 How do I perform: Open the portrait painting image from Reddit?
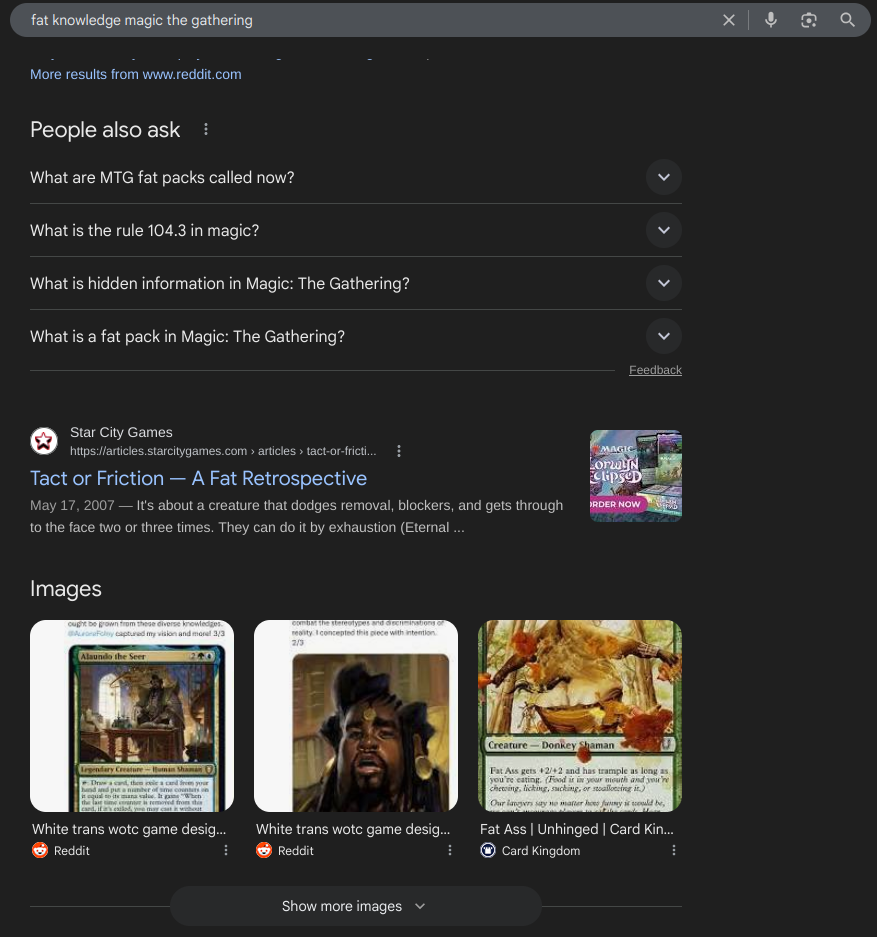pyautogui.click(x=356, y=716)
